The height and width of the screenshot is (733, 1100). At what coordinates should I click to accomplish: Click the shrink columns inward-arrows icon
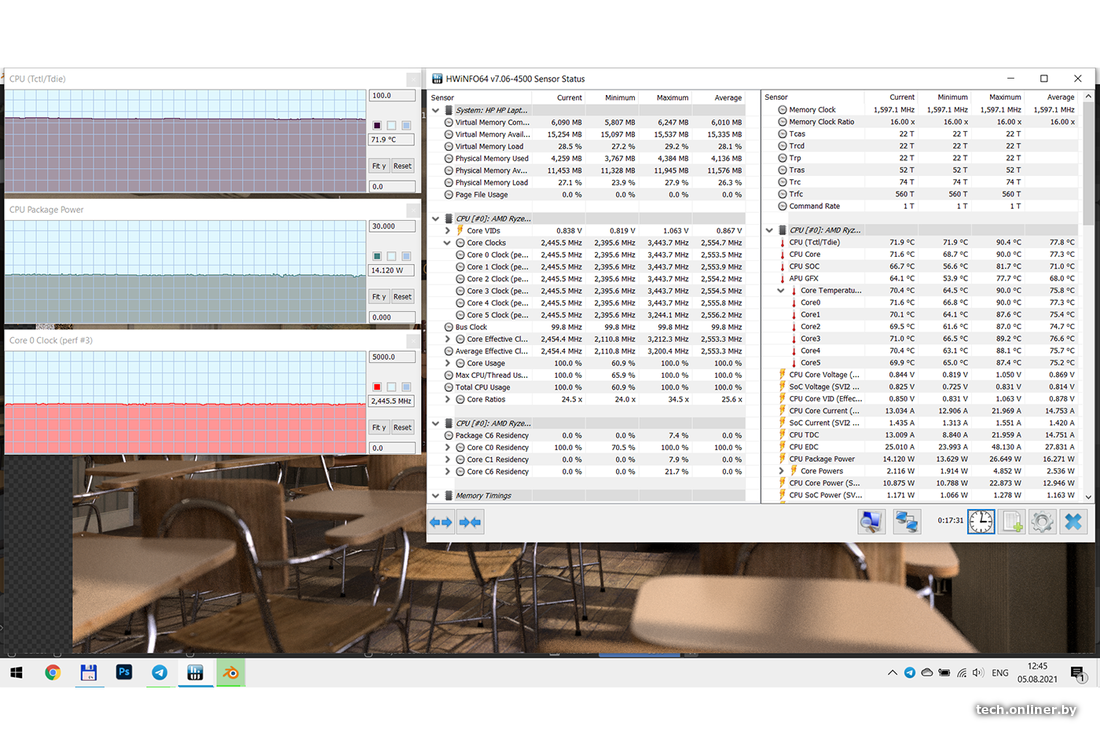[x=470, y=521]
